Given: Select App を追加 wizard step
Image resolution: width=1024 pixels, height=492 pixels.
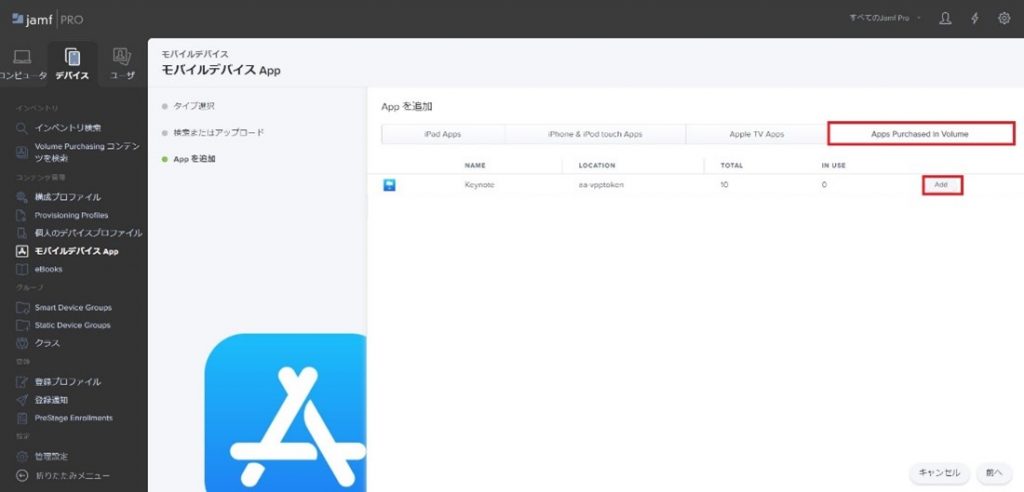Looking at the screenshot, I should (195, 159).
